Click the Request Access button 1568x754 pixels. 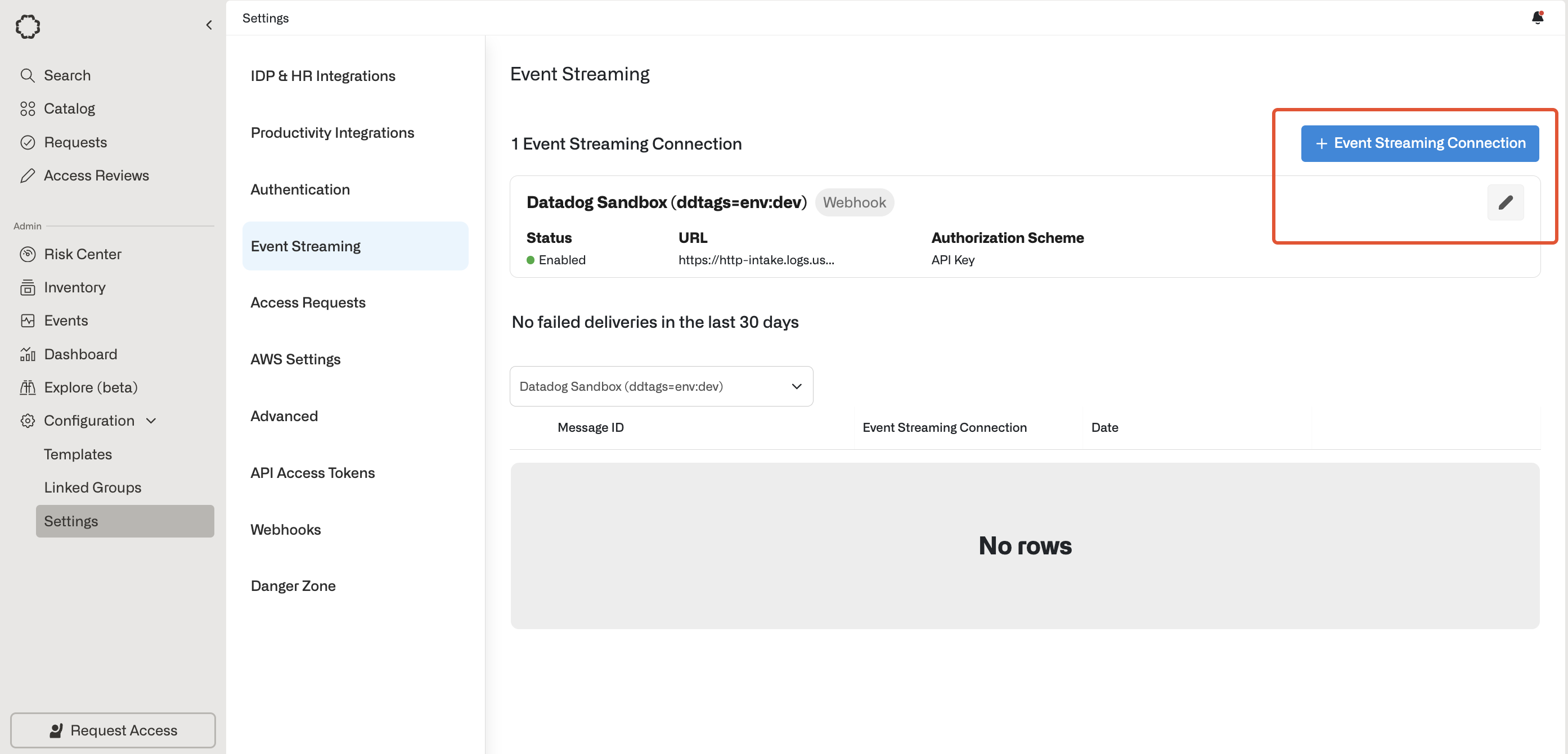tap(113, 730)
